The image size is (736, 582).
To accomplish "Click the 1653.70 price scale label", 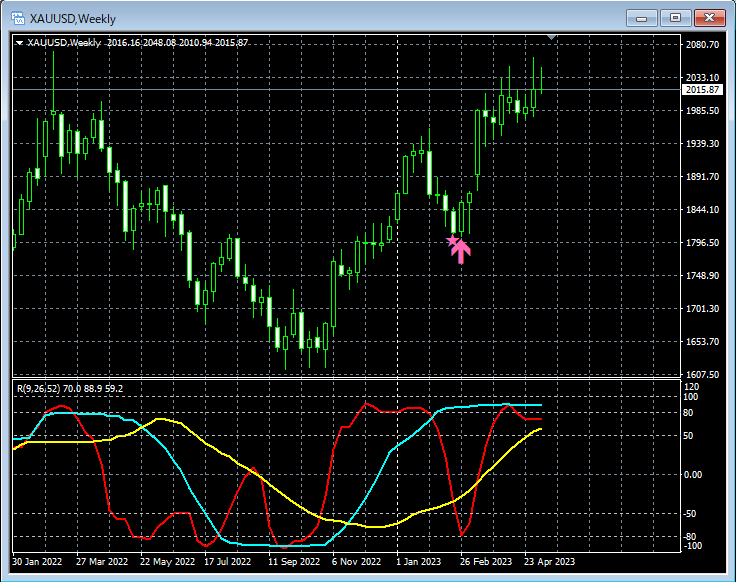I will point(702,342).
